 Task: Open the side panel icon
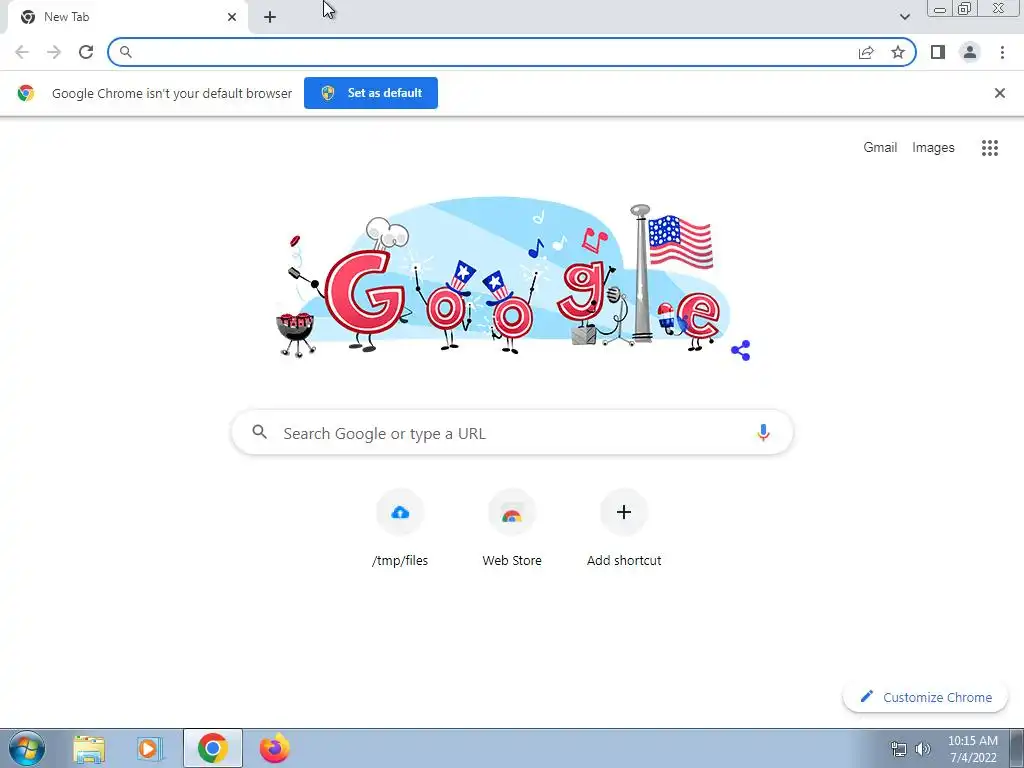[938, 52]
